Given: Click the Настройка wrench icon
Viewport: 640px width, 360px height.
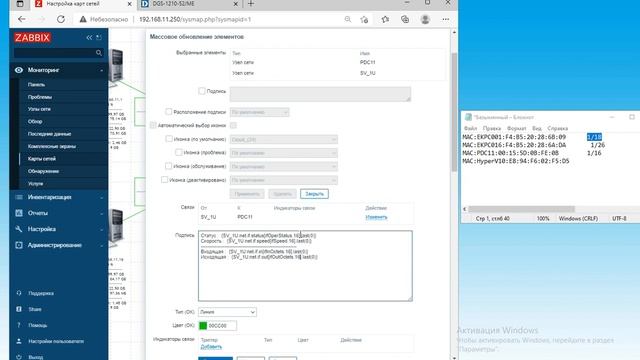Looking at the screenshot, I should 19,229.
